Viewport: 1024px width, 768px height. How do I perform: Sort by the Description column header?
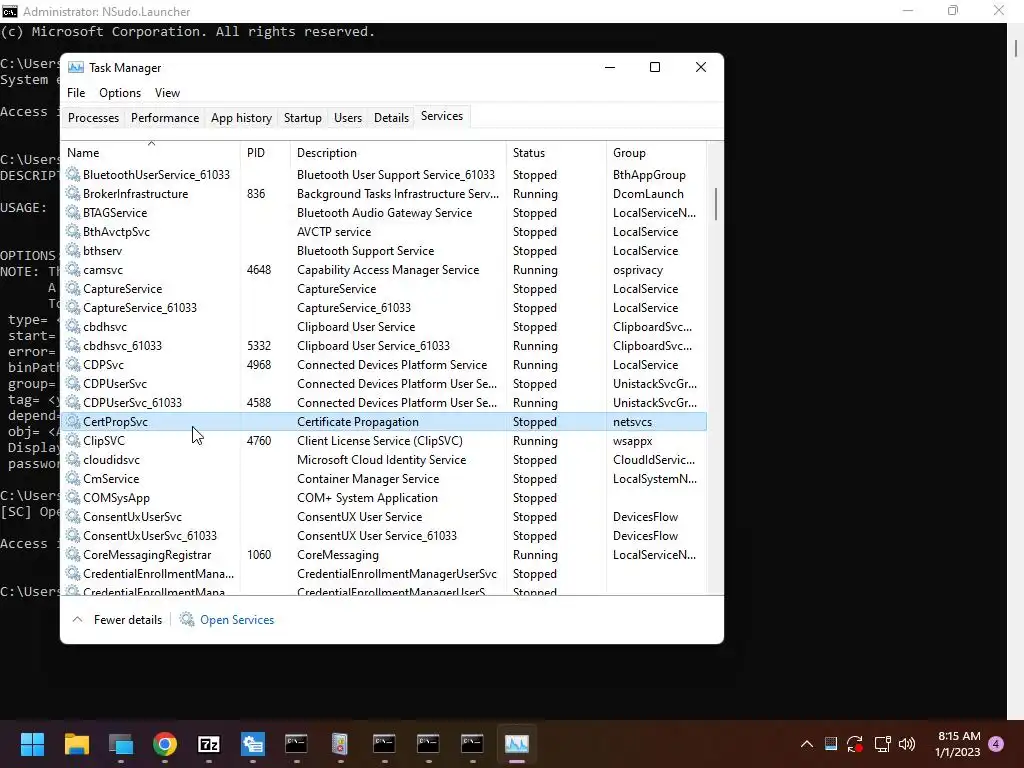click(398, 153)
